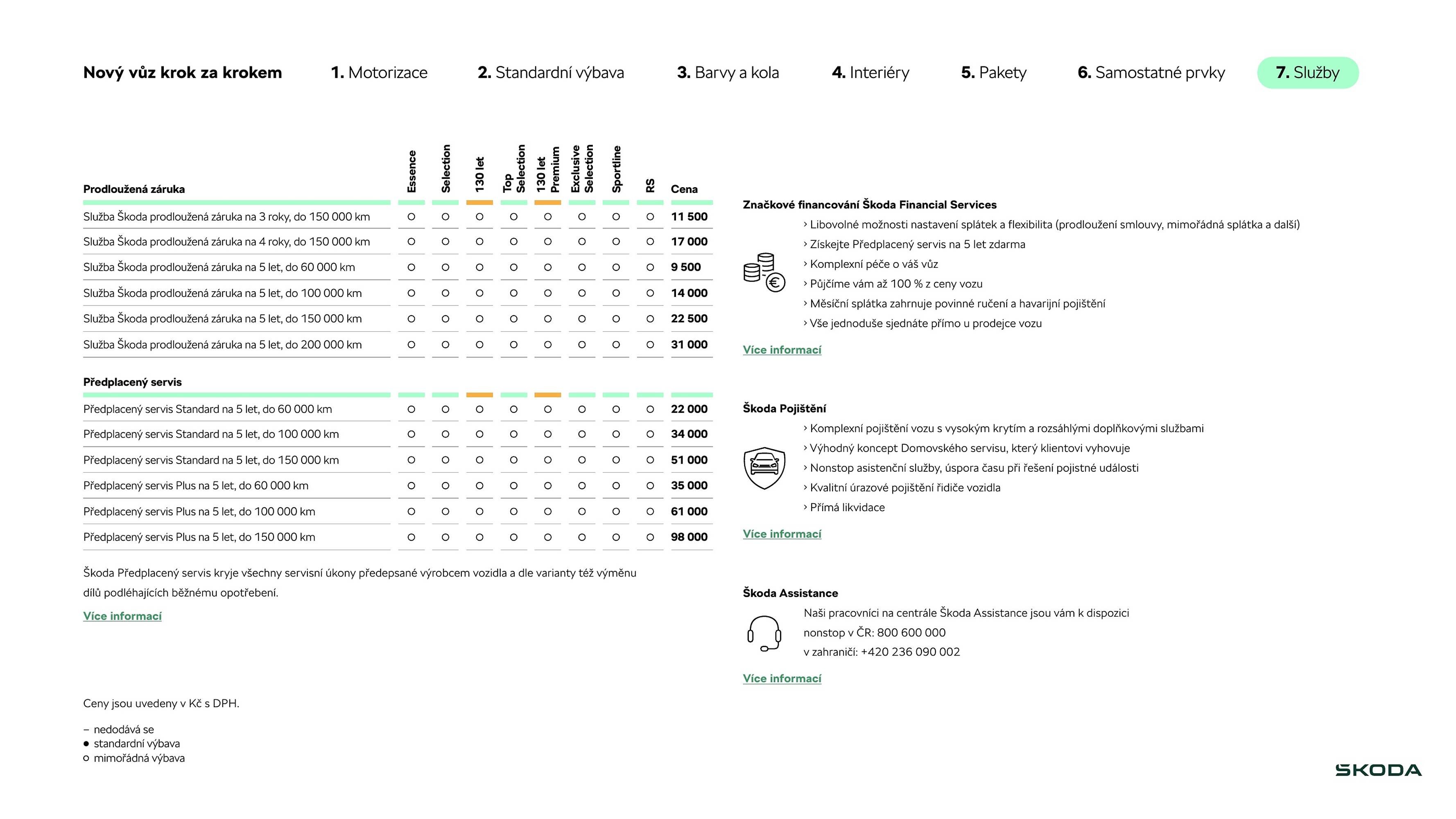The height and width of the screenshot is (819, 1456).
Task: Open the 4. Interiéry tab
Action: [870, 72]
